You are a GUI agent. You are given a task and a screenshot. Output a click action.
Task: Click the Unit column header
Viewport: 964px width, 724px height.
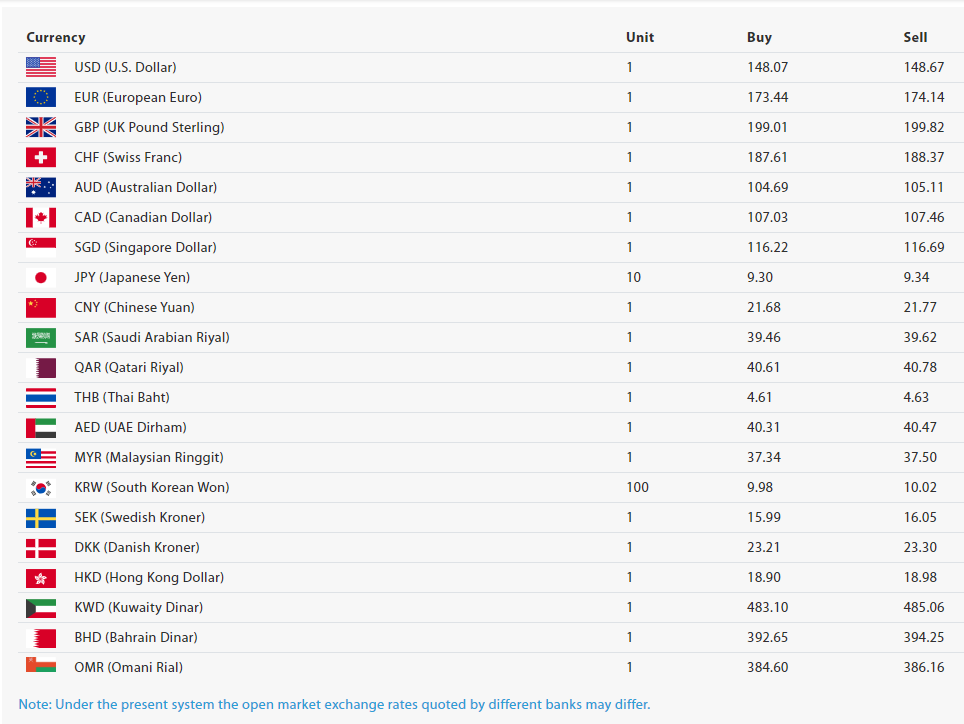[x=640, y=37]
